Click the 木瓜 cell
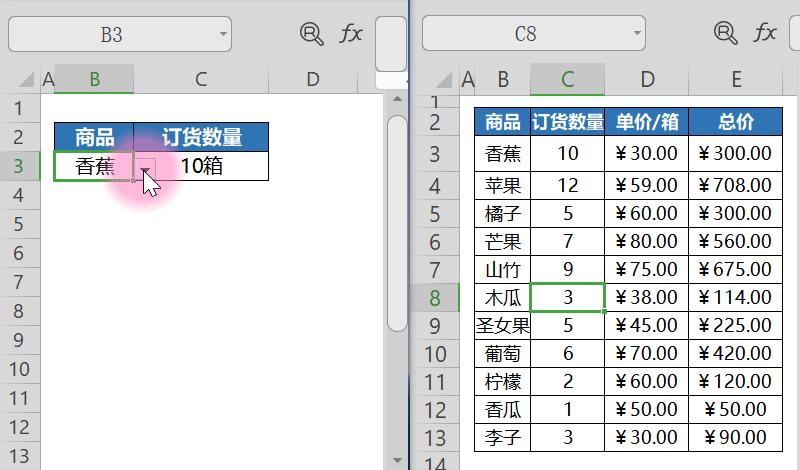The image size is (800, 470). (503, 298)
